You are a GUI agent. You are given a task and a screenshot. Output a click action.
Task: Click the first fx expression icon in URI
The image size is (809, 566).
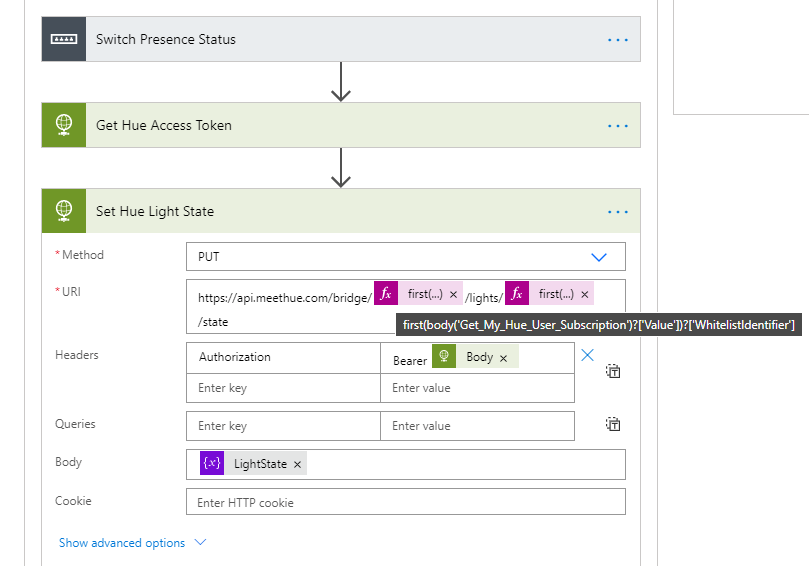point(385,294)
